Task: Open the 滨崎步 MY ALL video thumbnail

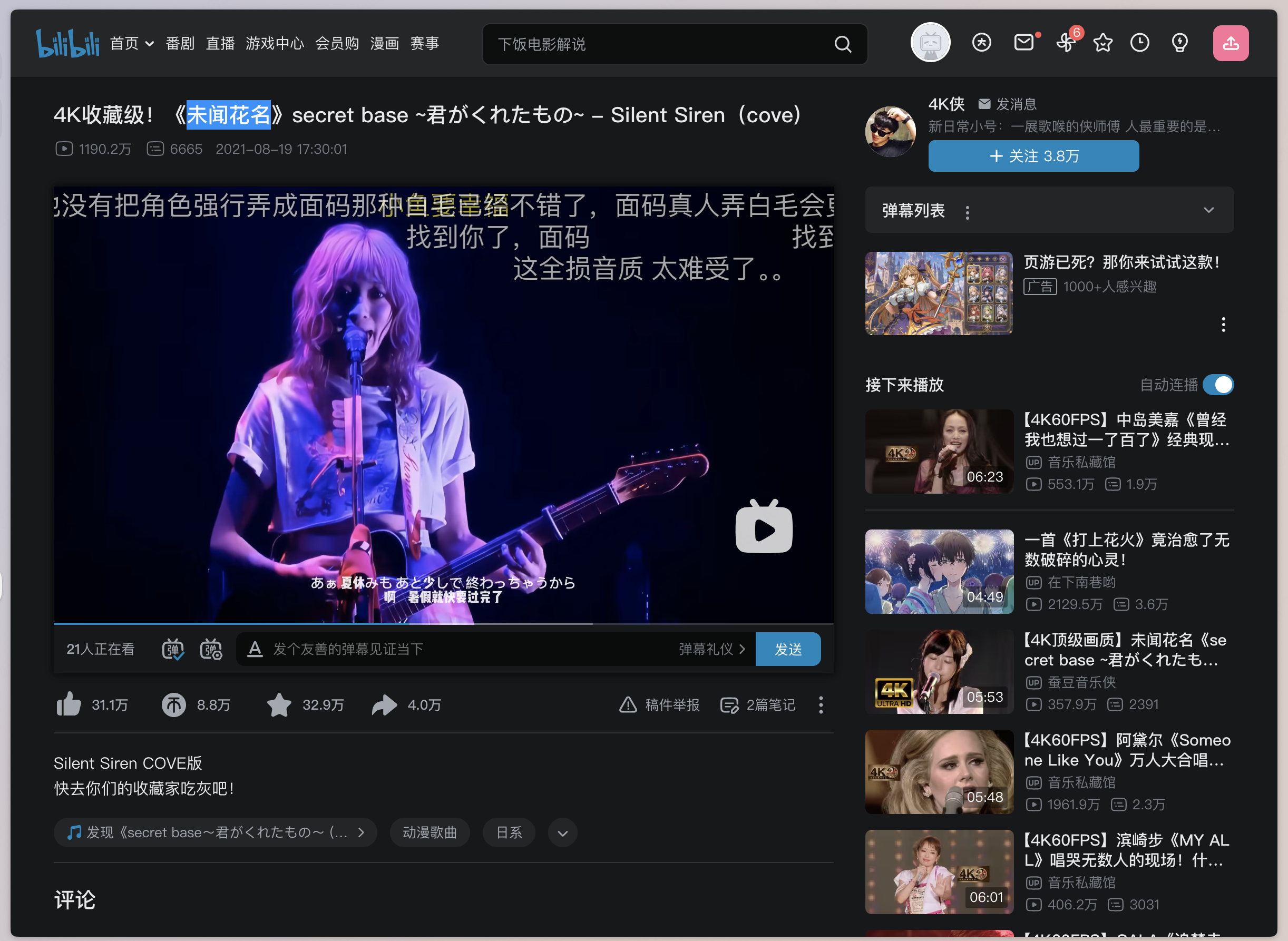Action: (x=939, y=871)
